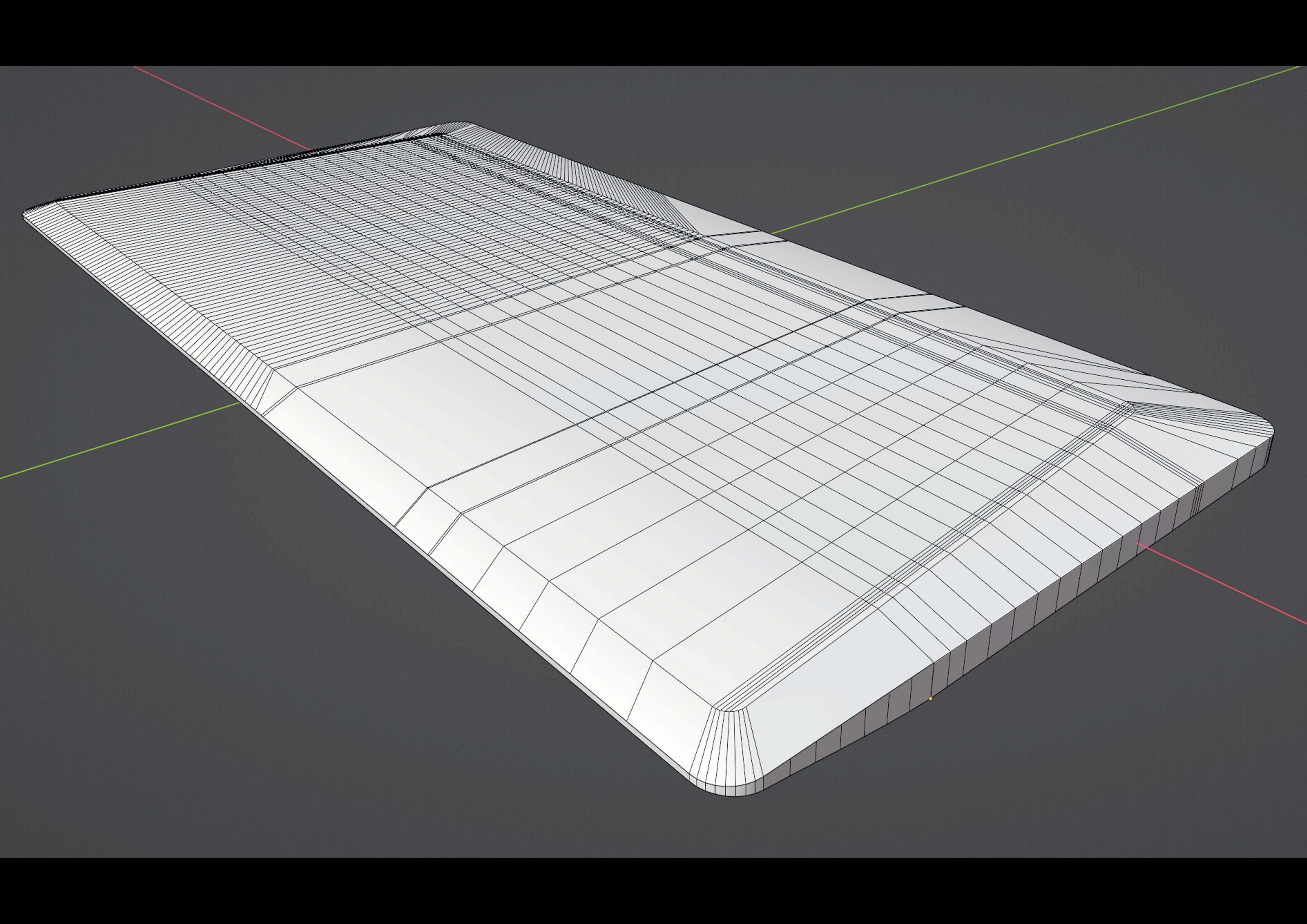Select the white beveled slab mesh
The height and width of the screenshot is (924, 1307).
[648, 459]
